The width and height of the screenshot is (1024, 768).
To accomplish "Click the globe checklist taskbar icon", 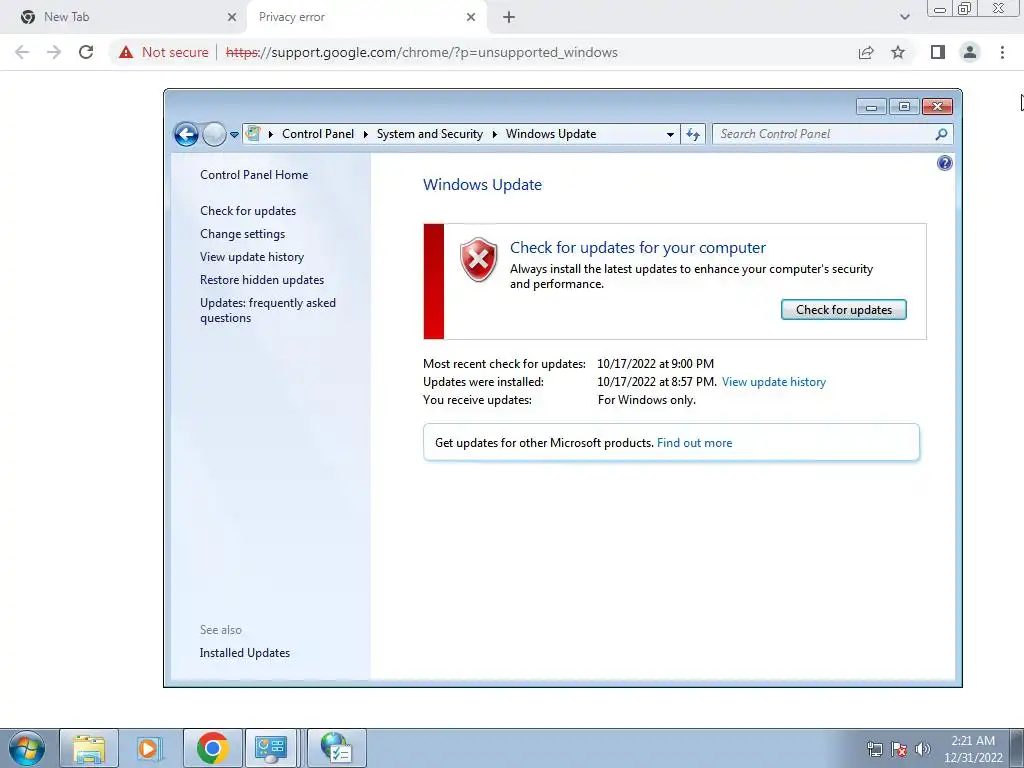I will tap(336, 748).
